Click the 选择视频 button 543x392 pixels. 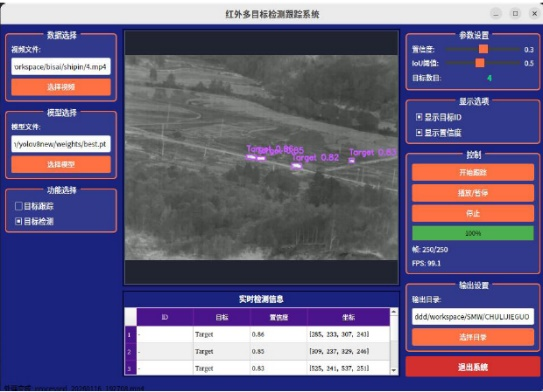61,87
